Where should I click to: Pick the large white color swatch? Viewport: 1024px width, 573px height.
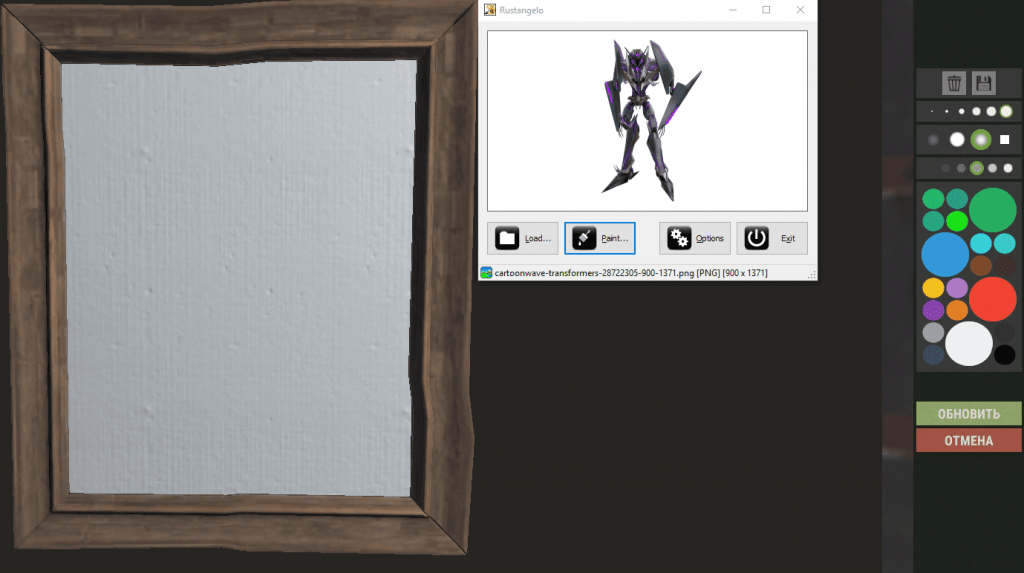point(968,344)
